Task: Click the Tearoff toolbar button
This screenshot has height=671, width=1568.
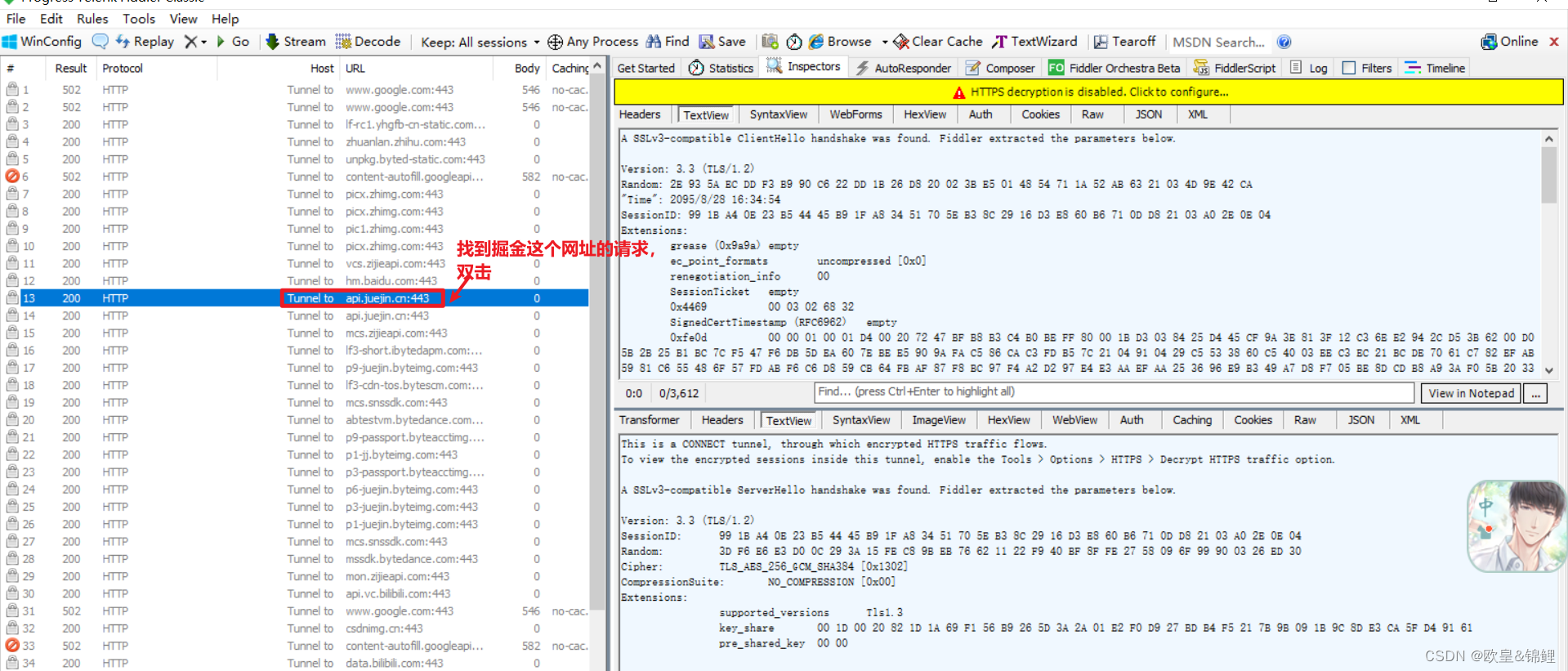Action: point(1124,42)
